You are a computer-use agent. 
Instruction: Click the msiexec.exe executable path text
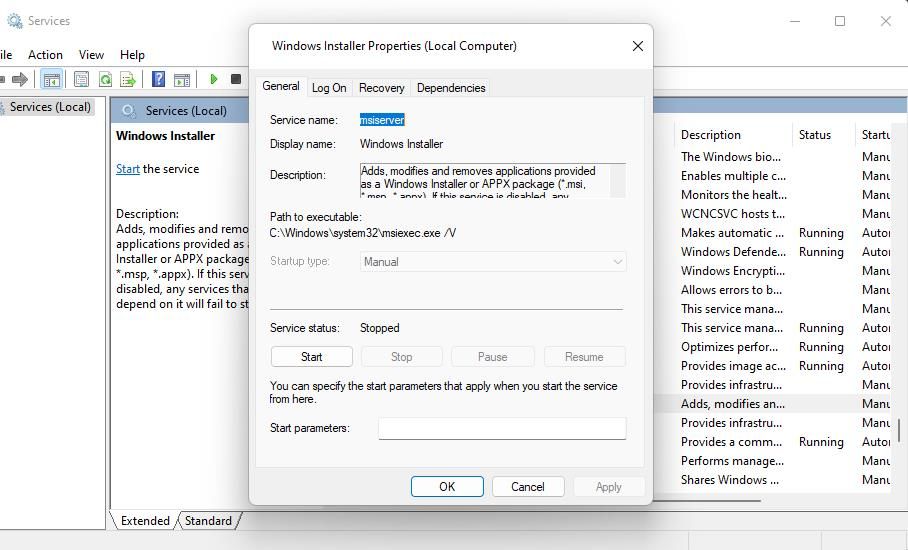point(363,233)
